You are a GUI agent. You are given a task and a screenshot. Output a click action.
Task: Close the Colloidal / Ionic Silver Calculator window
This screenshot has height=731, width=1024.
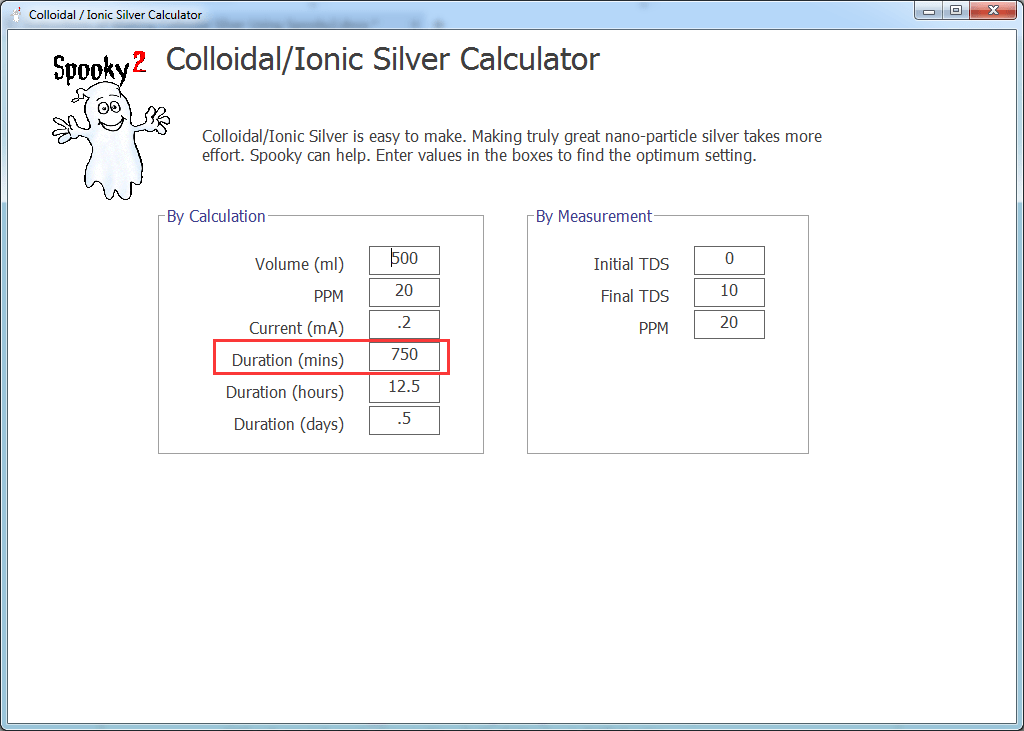click(993, 11)
